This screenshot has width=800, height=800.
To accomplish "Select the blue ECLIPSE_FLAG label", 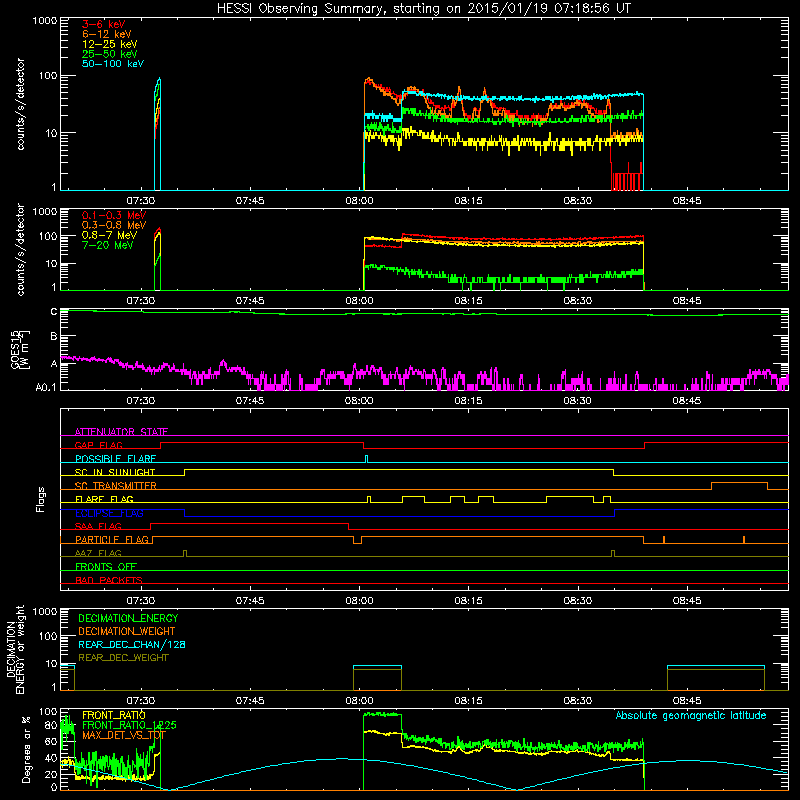I will click(x=109, y=513).
